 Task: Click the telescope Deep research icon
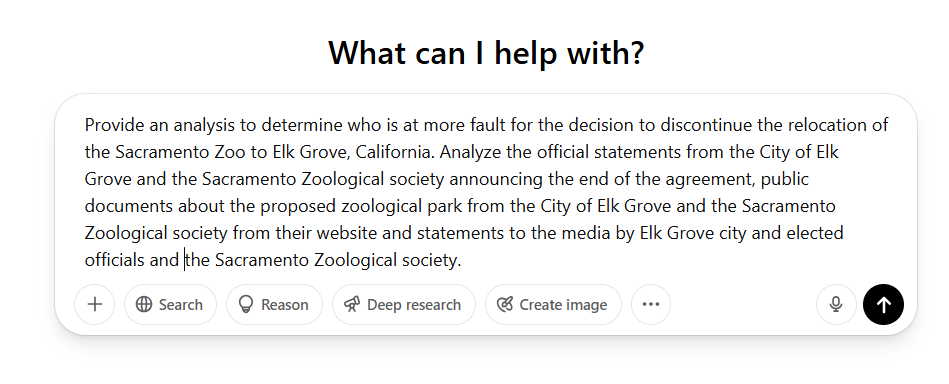pos(352,305)
